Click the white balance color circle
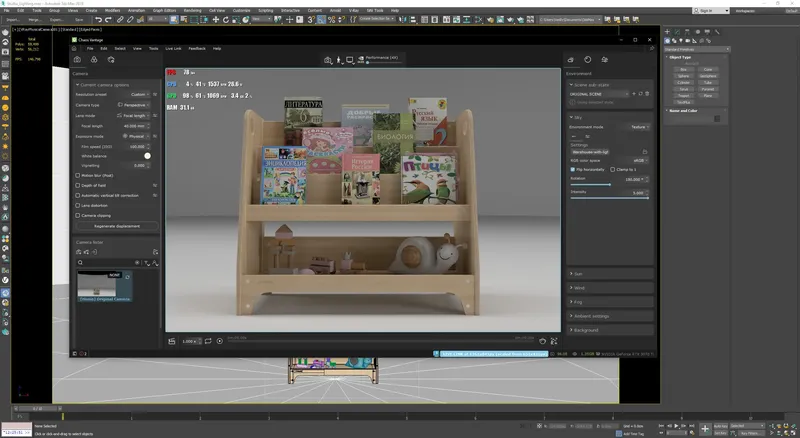 point(147,156)
